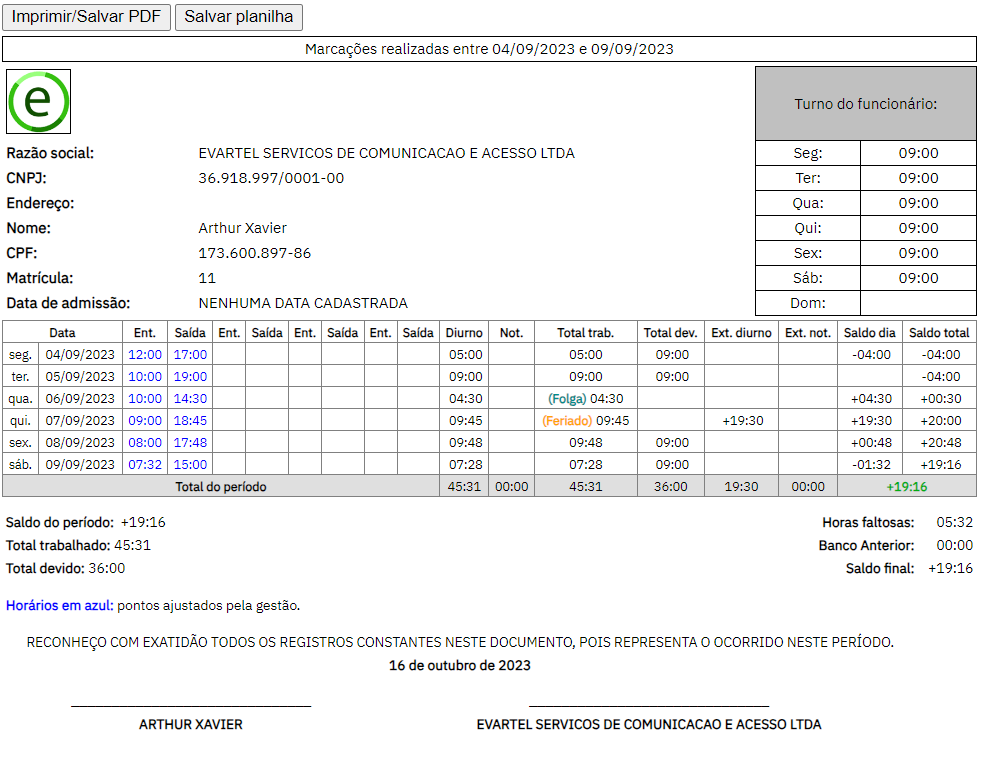Click the ARTHUR XAVIER signature label
This screenshot has height=768, width=995.
(x=190, y=724)
